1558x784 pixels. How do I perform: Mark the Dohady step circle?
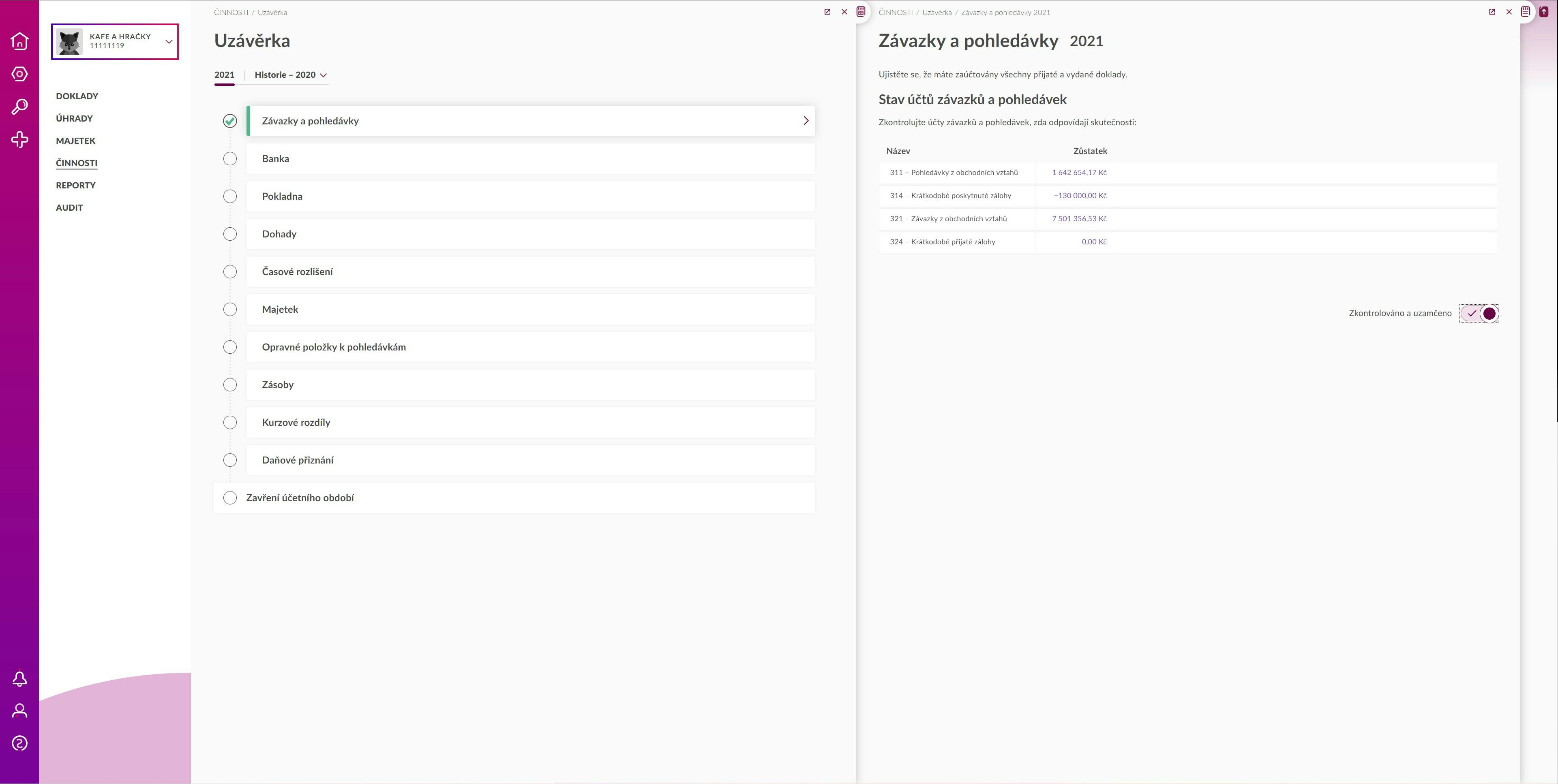pyautogui.click(x=230, y=234)
